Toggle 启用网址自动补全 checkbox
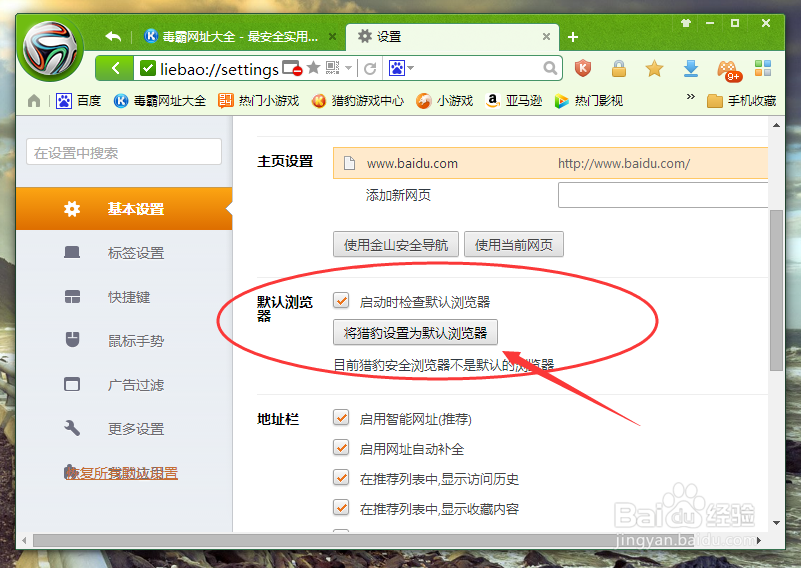Image resolution: width=801 pixels, height=568 pixels. (341, 448)
